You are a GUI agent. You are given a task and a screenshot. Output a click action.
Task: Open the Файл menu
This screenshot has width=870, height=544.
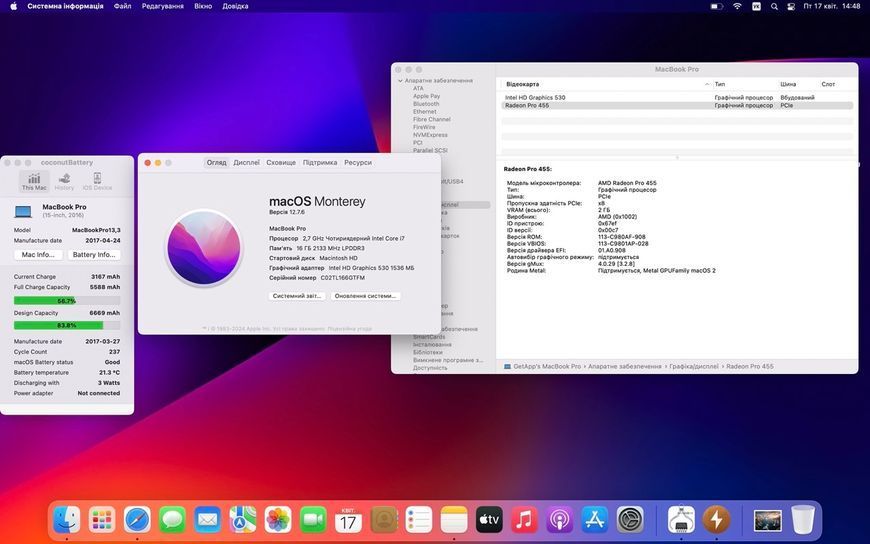pyautogui.click(x=123, y=6)
